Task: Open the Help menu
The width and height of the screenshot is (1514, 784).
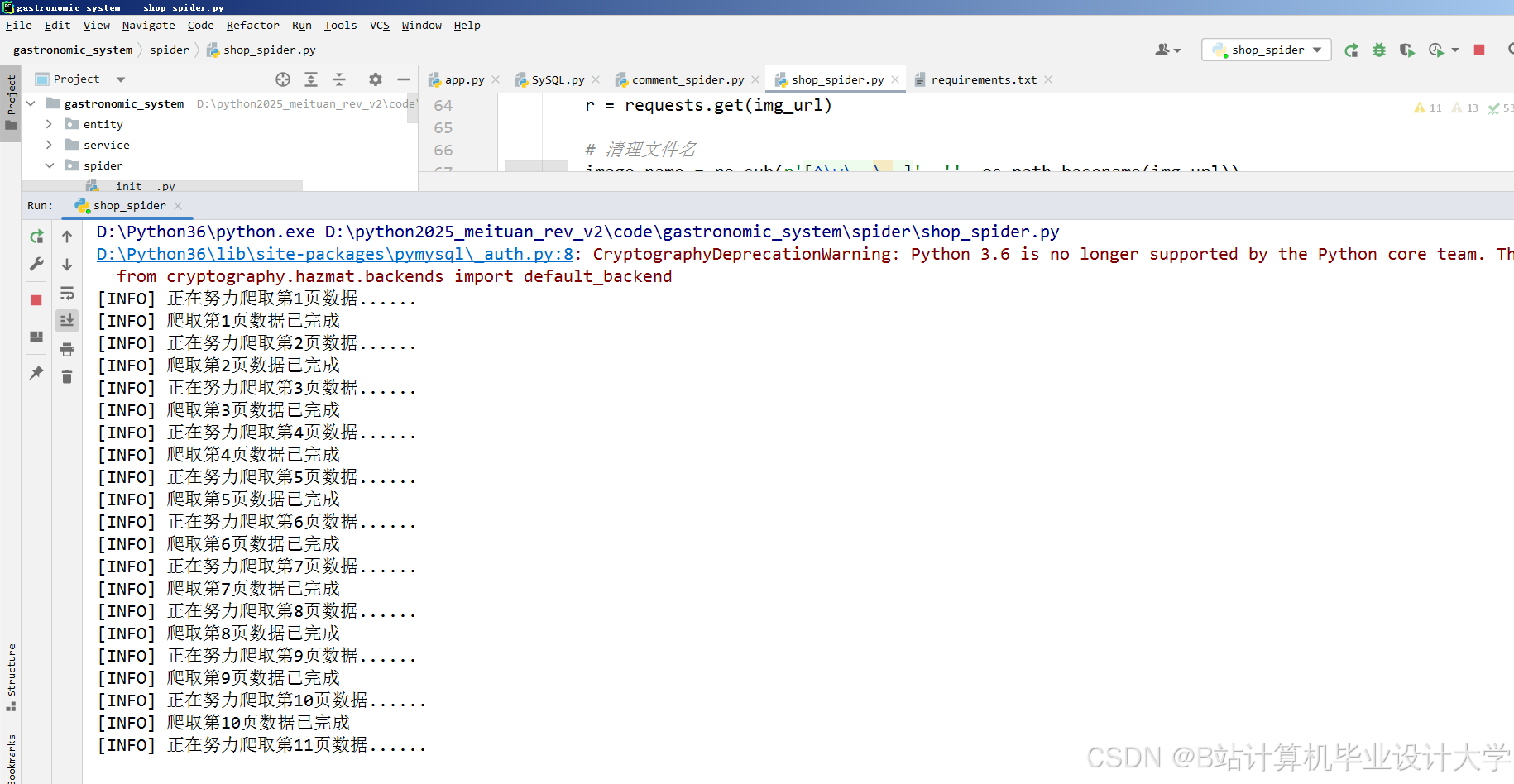Action: click(467, 26)
